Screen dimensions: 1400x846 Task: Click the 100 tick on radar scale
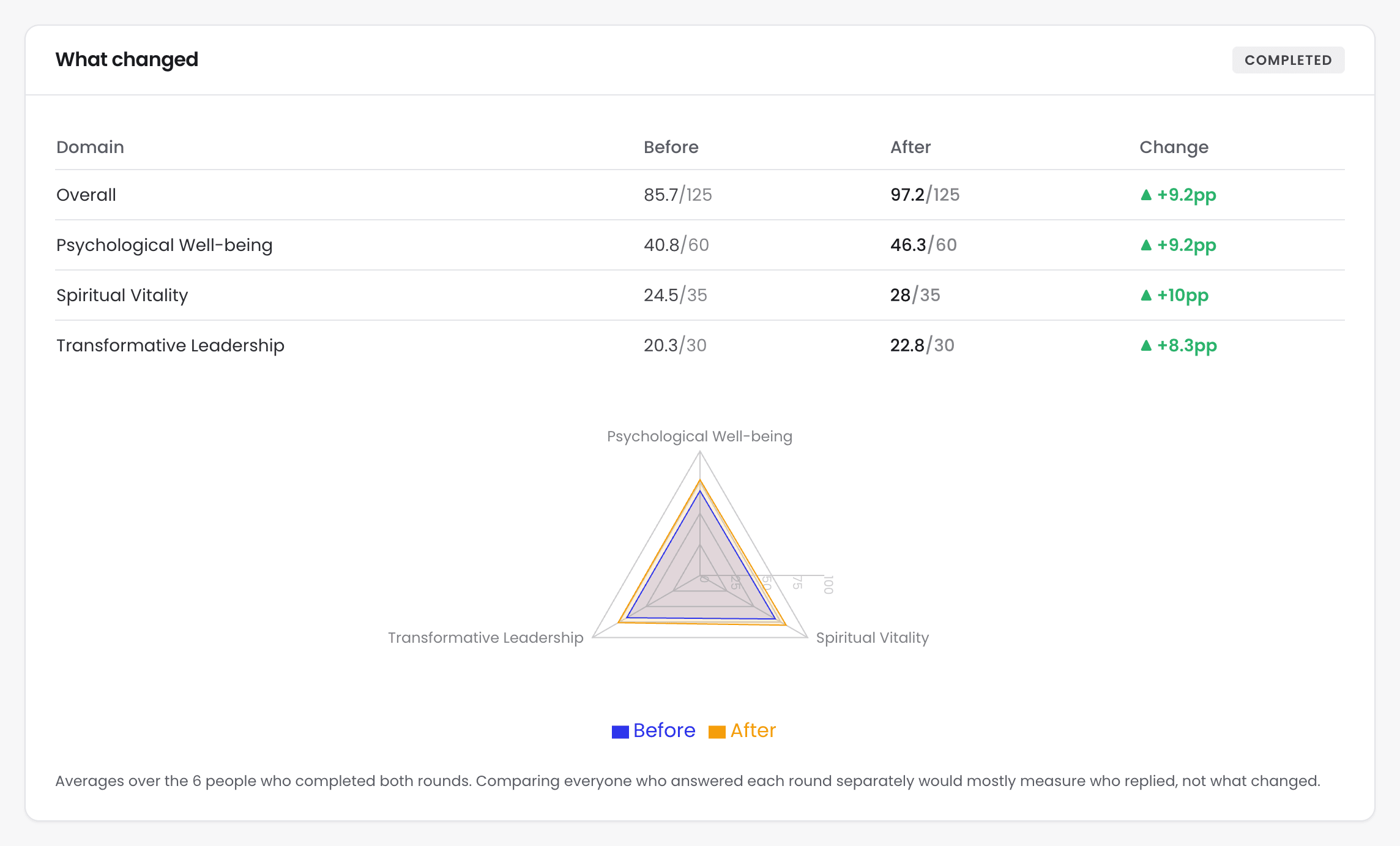(828, 585)
